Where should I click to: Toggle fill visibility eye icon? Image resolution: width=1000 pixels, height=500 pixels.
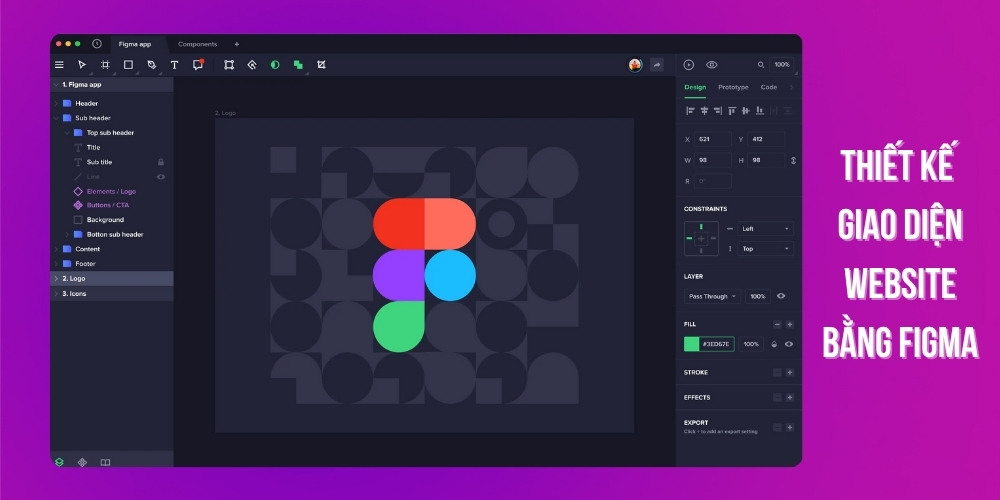[x=789, y=344]
